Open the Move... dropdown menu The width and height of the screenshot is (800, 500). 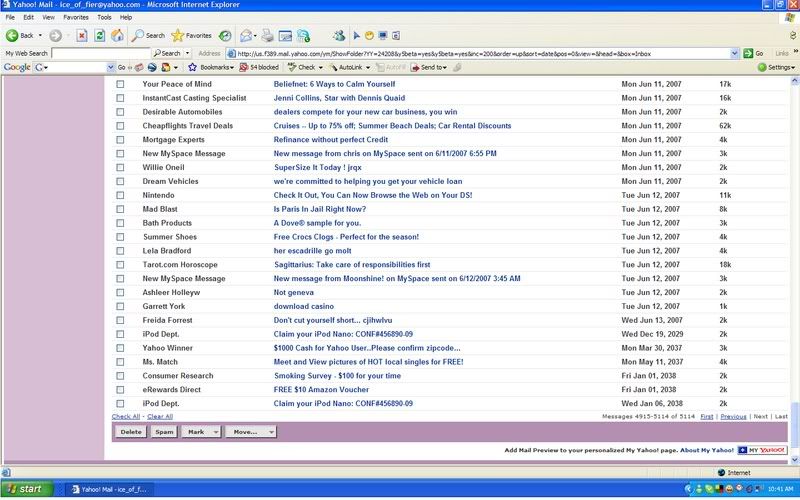click(x=251, y=432)
